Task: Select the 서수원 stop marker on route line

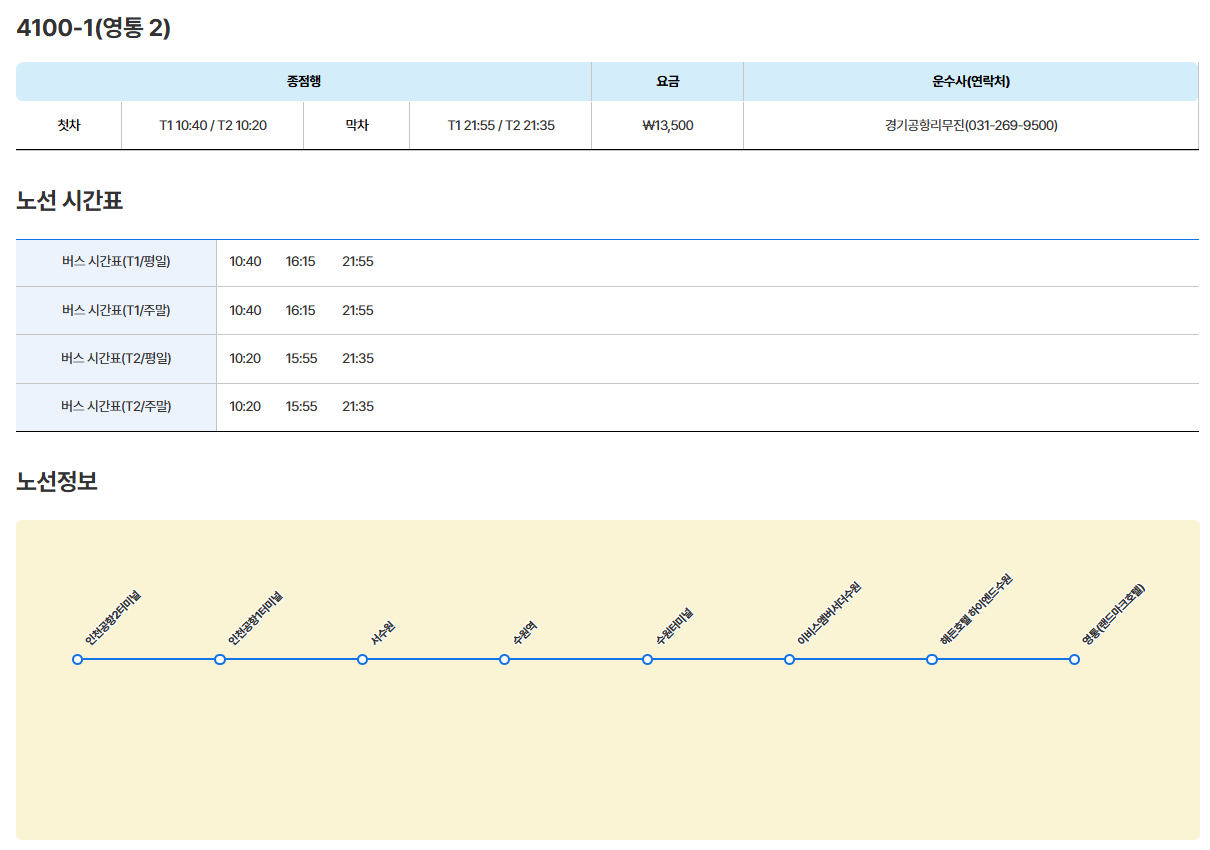Action: point(362,659)
